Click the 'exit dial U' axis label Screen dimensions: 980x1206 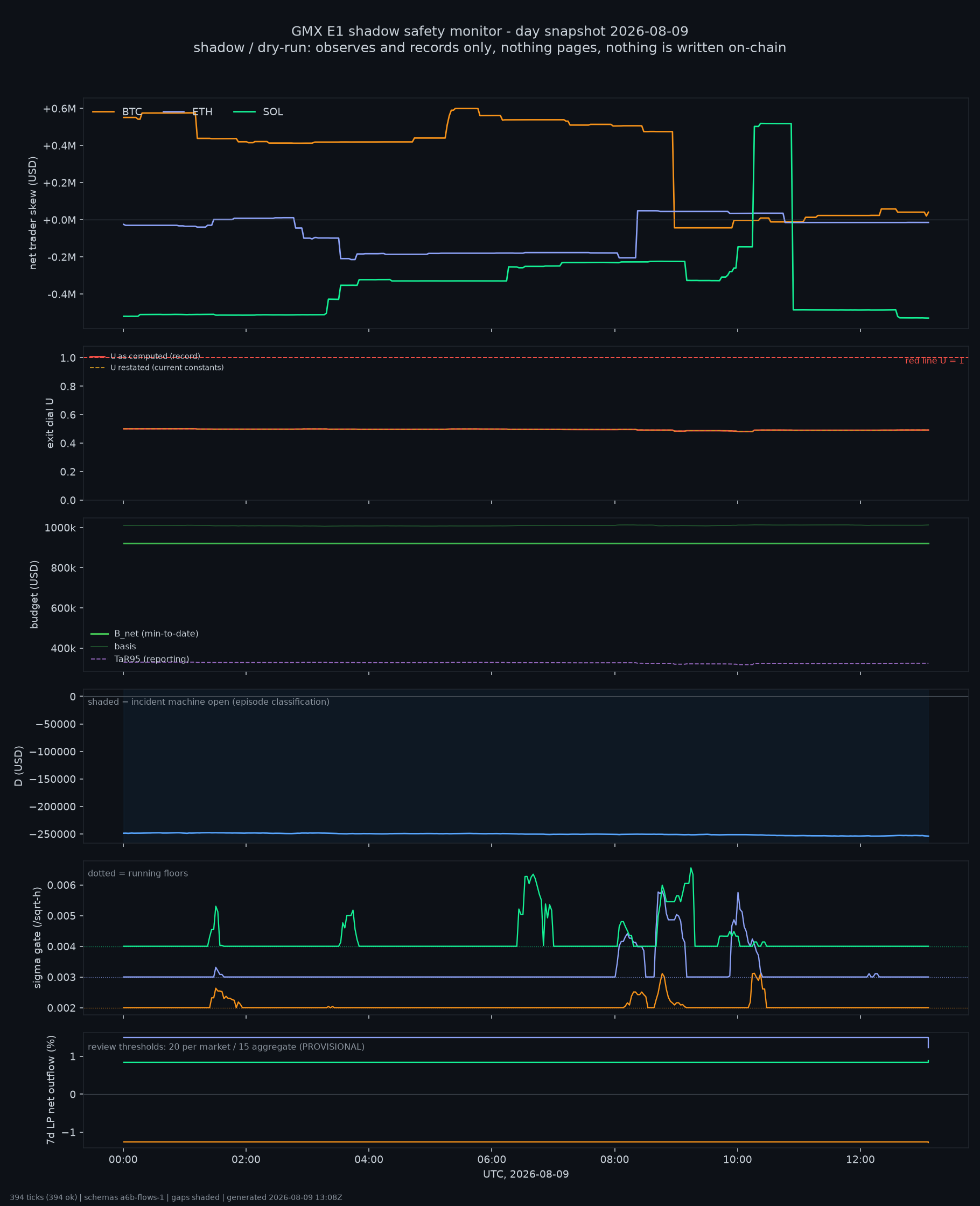(x=50, y=423)
